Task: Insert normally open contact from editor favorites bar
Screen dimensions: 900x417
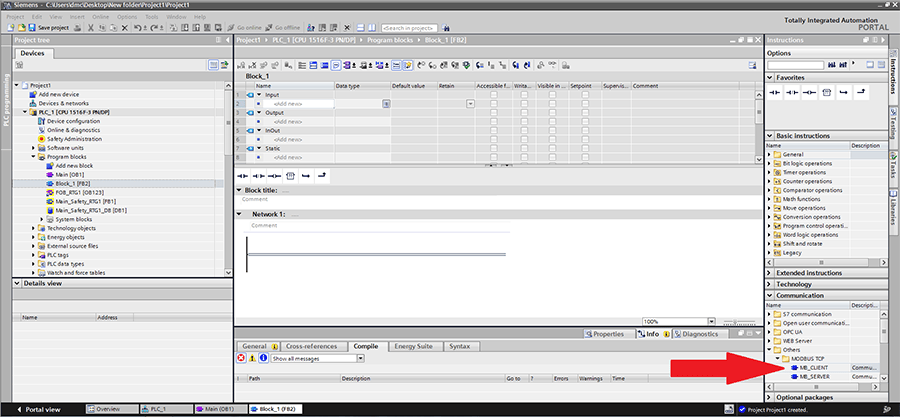Action: click(x=242, y=176)
